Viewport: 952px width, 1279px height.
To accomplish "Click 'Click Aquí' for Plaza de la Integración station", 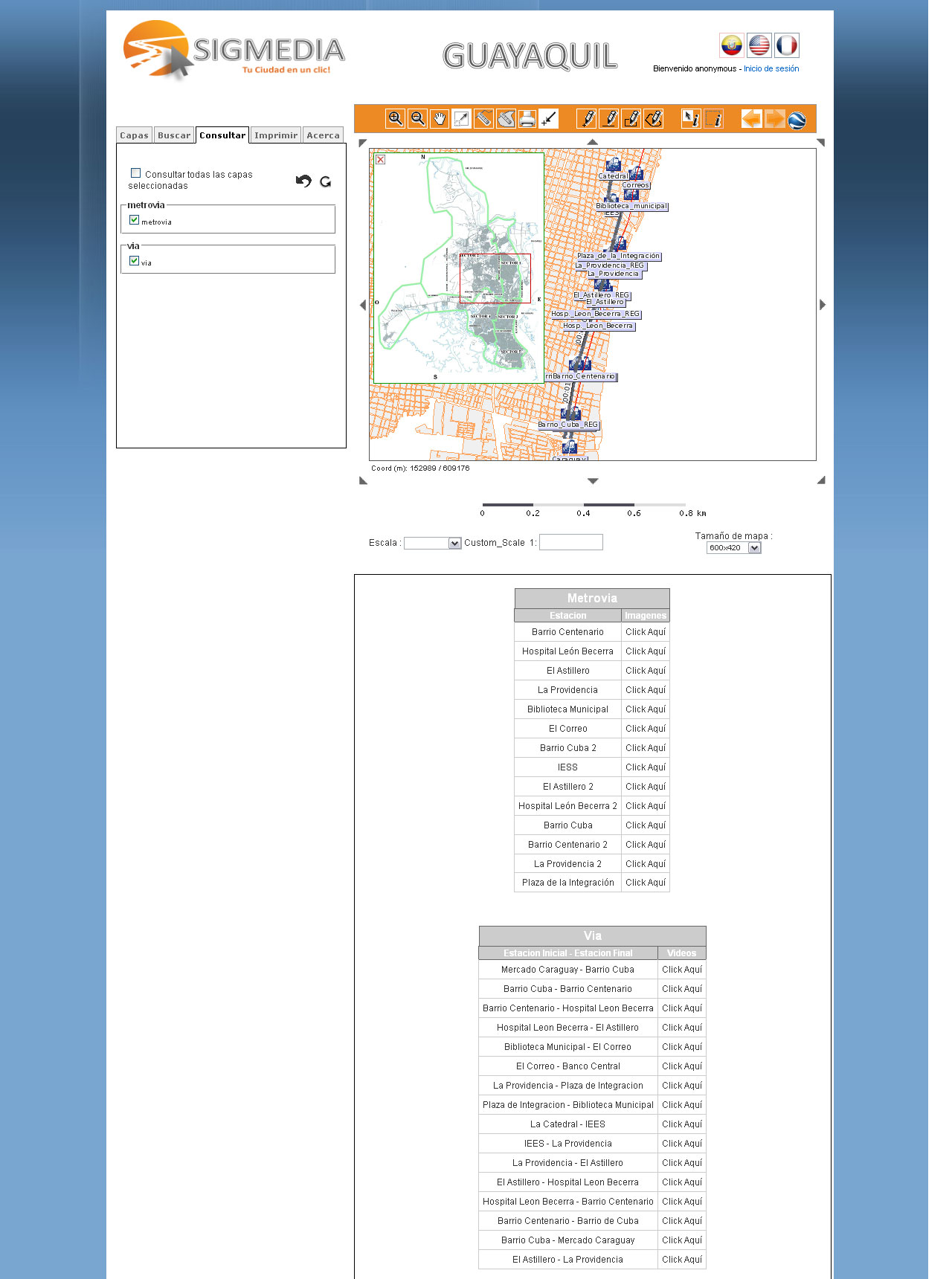I will (x=646, y=883).
